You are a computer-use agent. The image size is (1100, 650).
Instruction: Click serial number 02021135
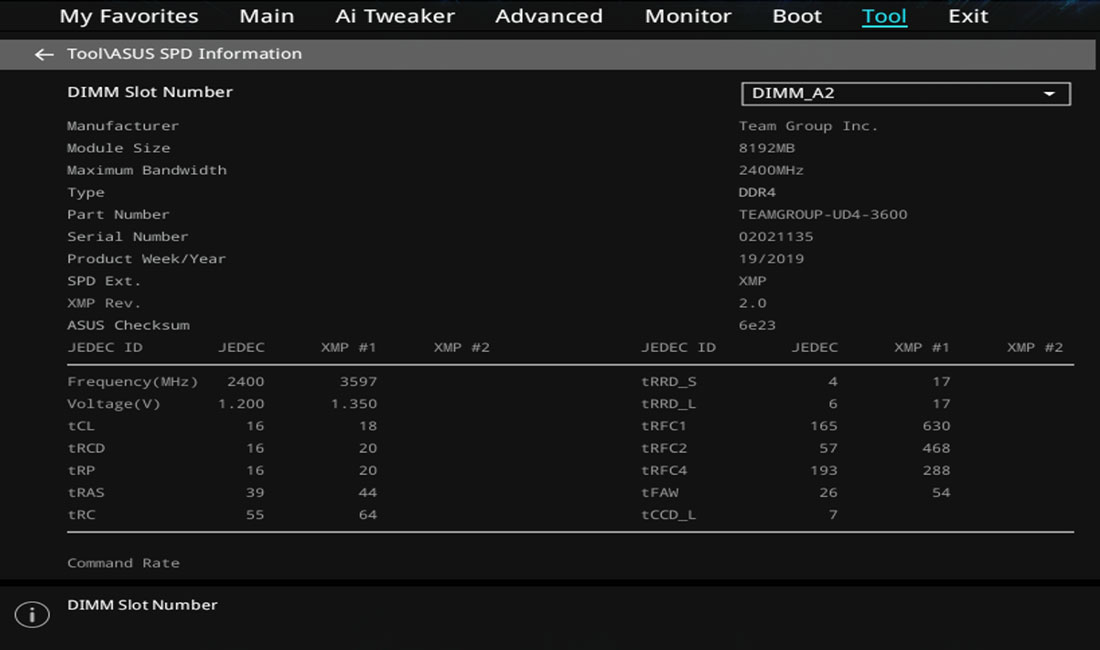(776, 237)
